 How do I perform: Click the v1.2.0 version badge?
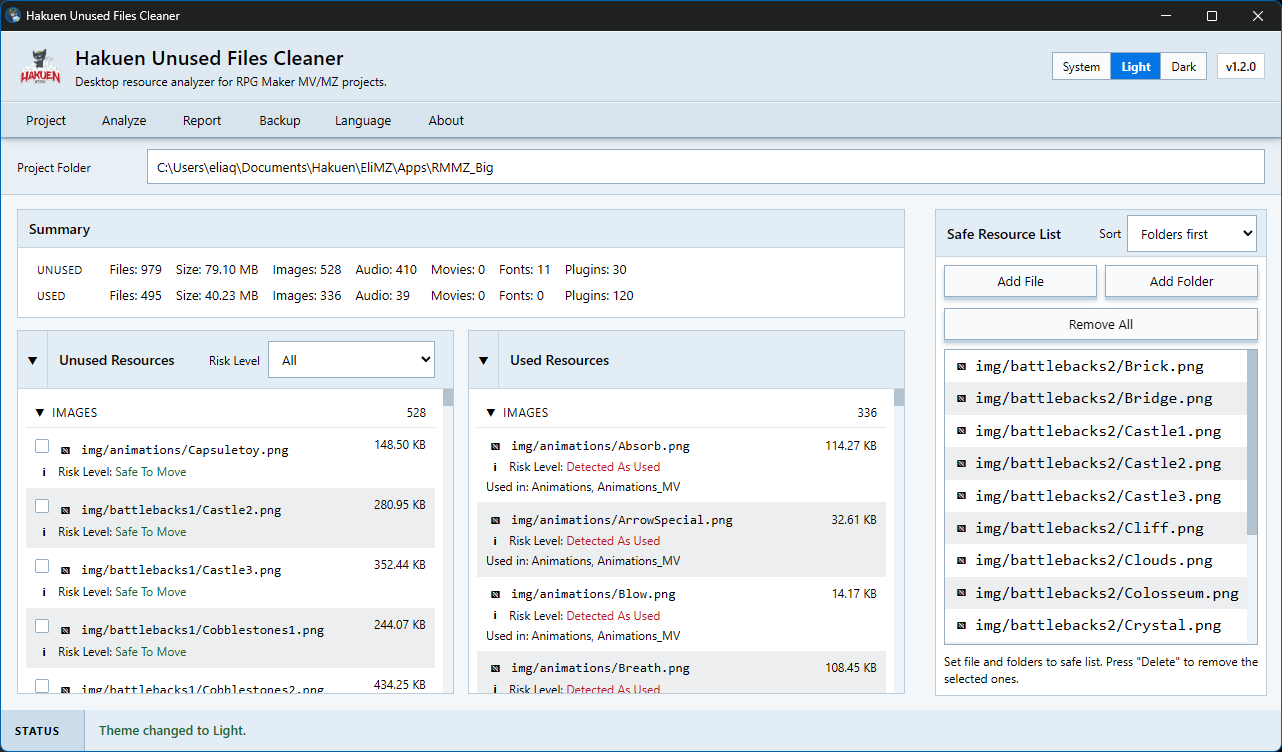(x=1241, y=67)
